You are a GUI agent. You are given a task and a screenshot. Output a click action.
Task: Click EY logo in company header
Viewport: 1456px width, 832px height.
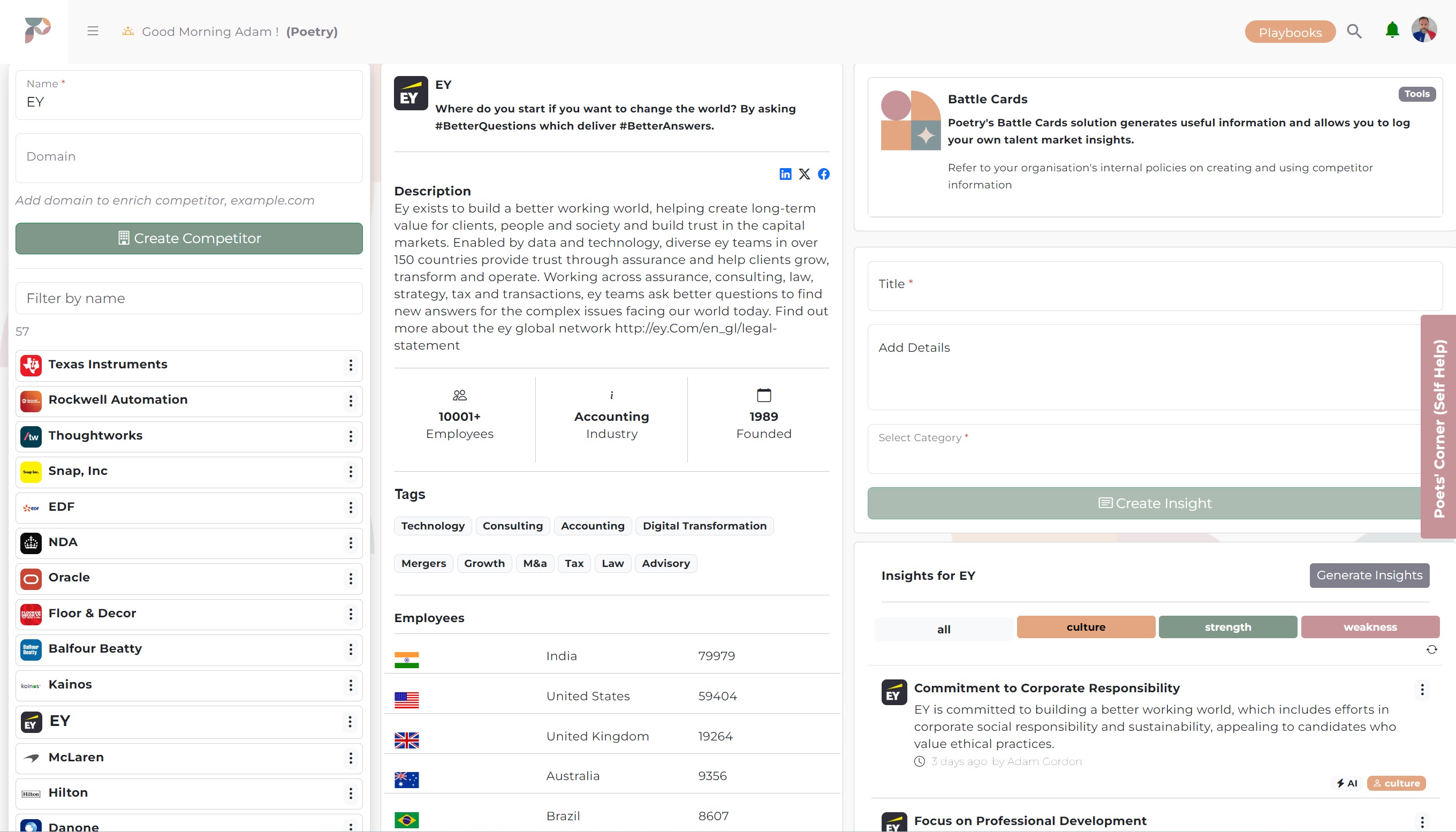(411, 93)
